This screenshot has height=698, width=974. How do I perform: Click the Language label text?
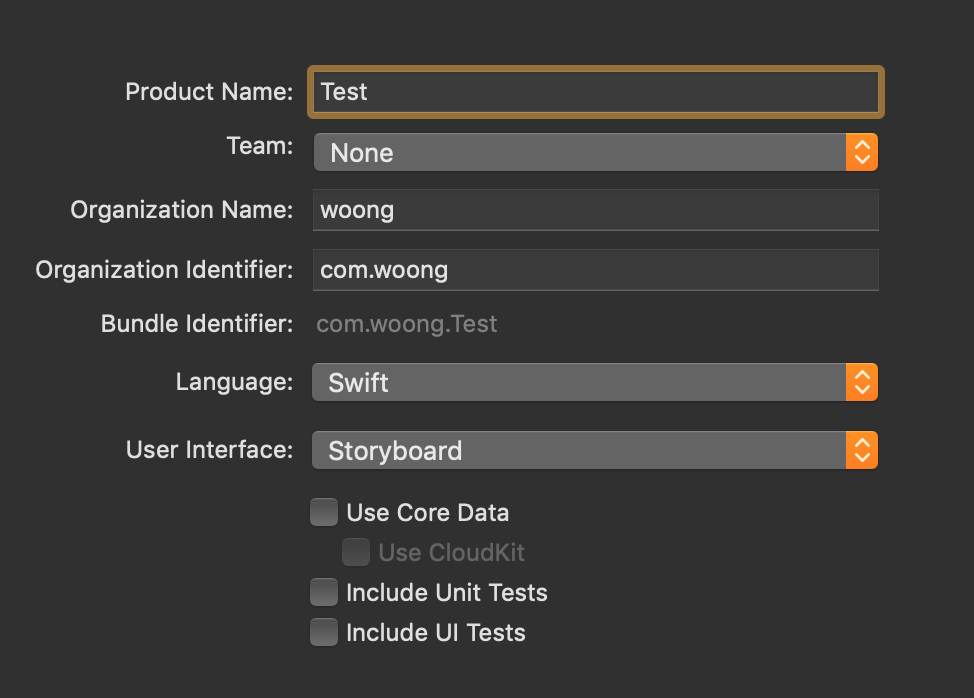(234, 382)
